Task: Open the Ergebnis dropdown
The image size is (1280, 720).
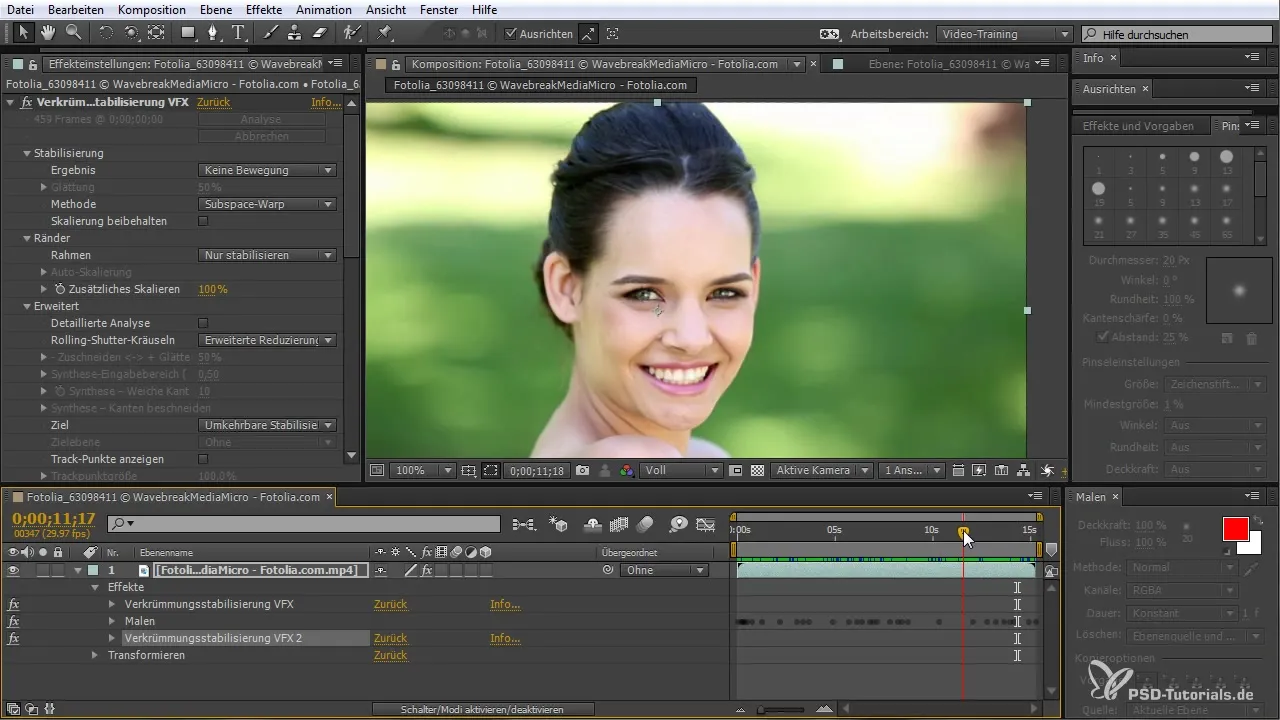Action: [x=267, y=170]
